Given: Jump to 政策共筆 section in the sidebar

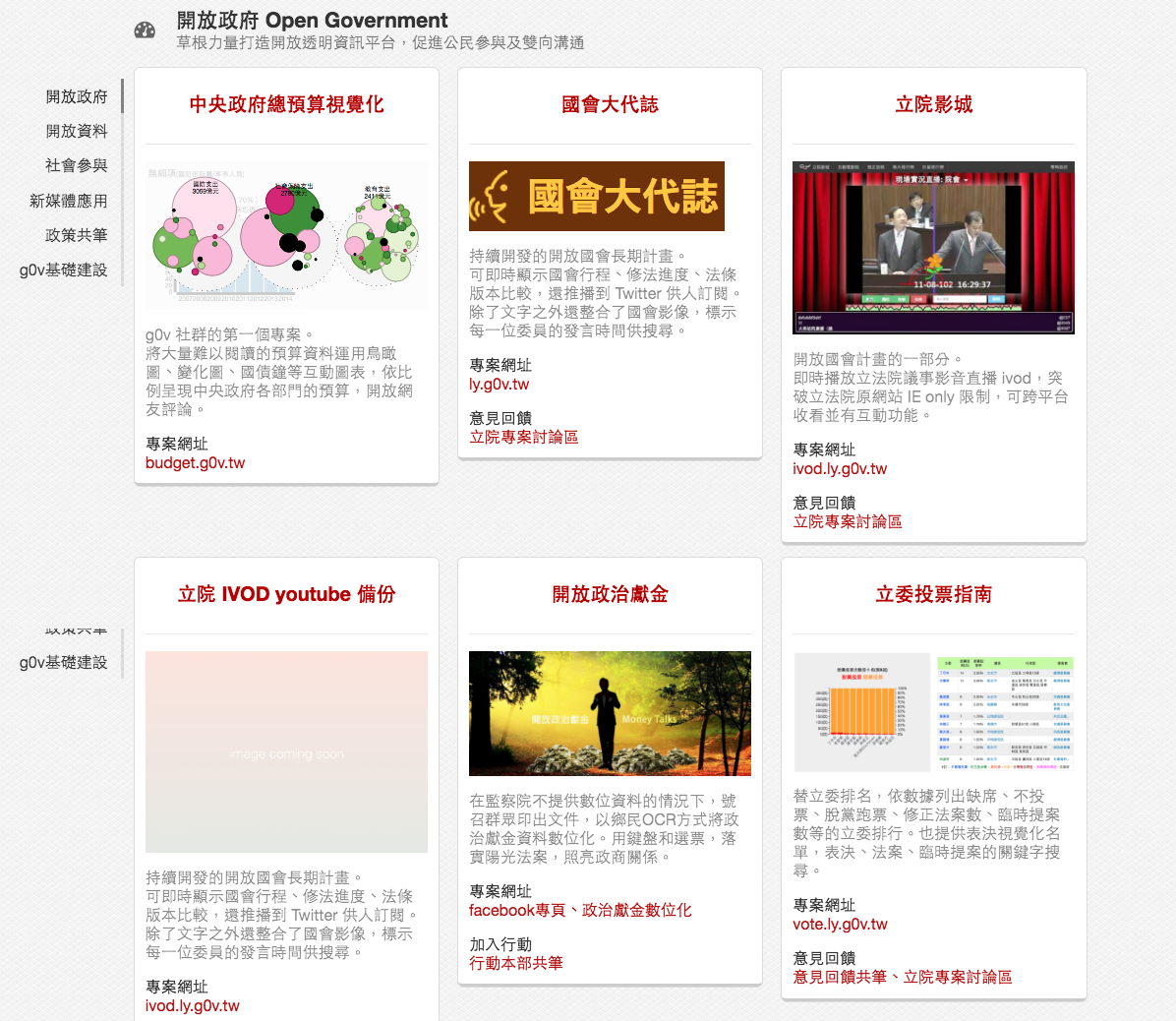Looking at the screenshot, I should pyautogui.click(x=77, y=235).
